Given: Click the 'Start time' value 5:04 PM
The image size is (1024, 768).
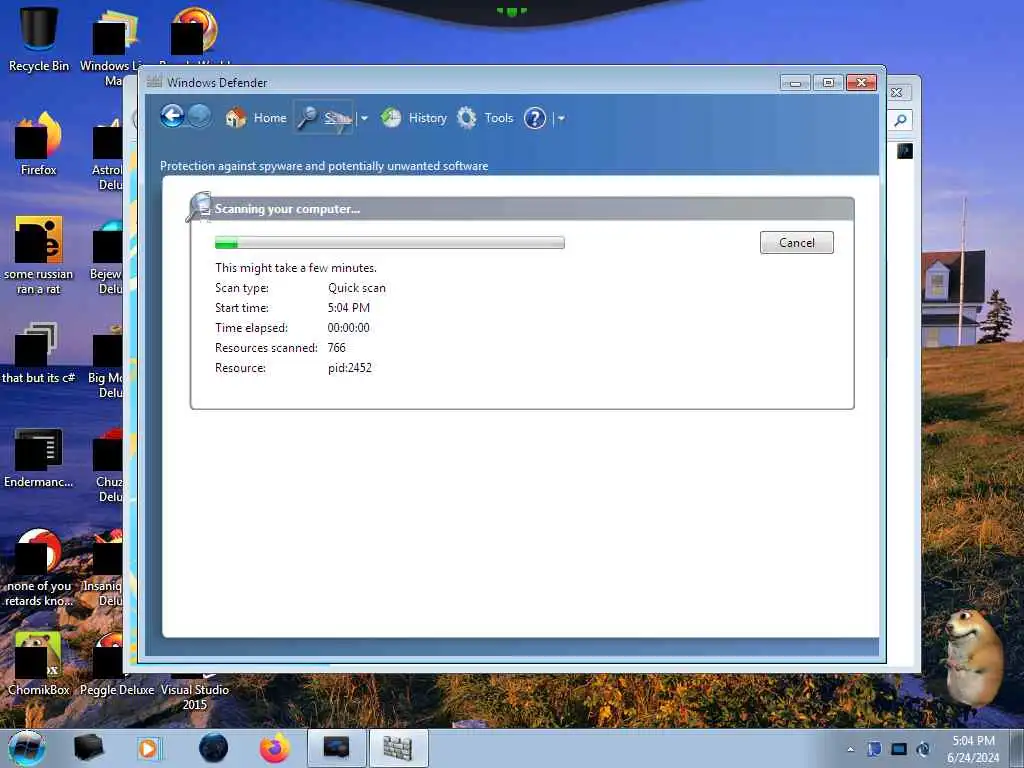Looking at the screenshot, I should 349,308.
